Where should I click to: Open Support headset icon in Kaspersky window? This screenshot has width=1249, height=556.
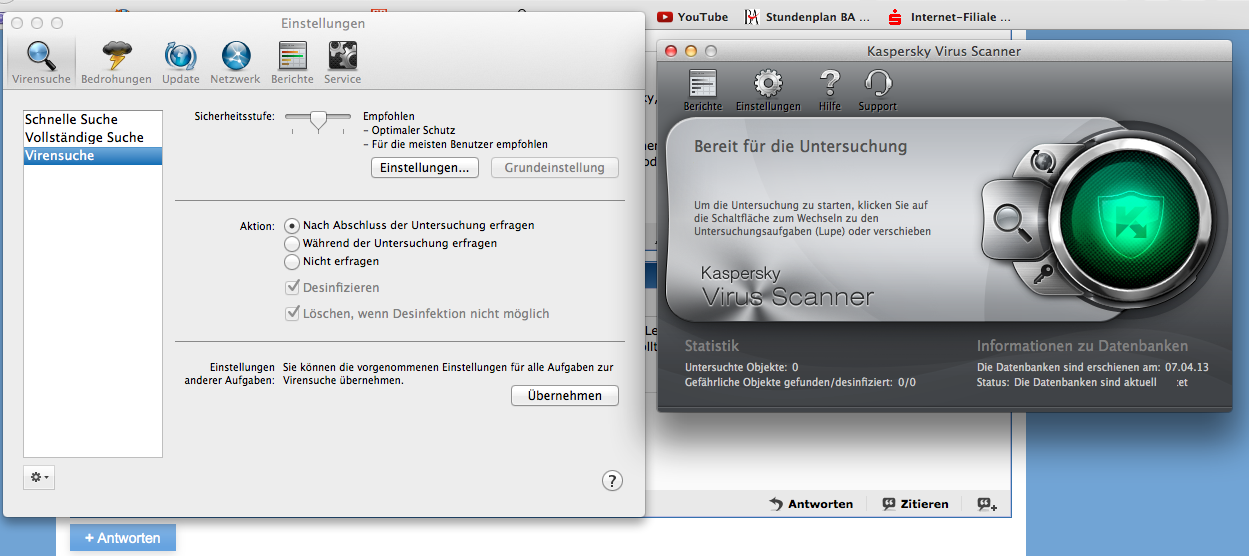[x=877, y=90]
